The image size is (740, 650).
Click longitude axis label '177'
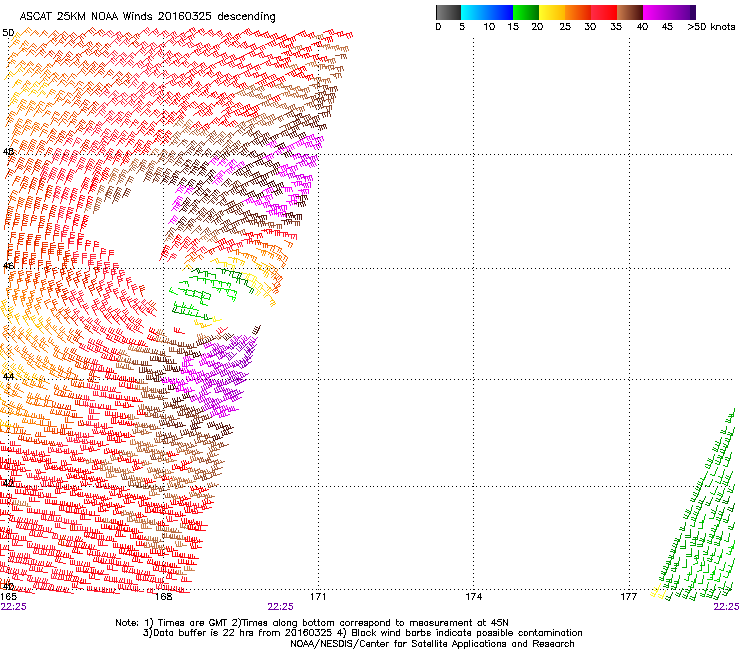pos(629,597)
